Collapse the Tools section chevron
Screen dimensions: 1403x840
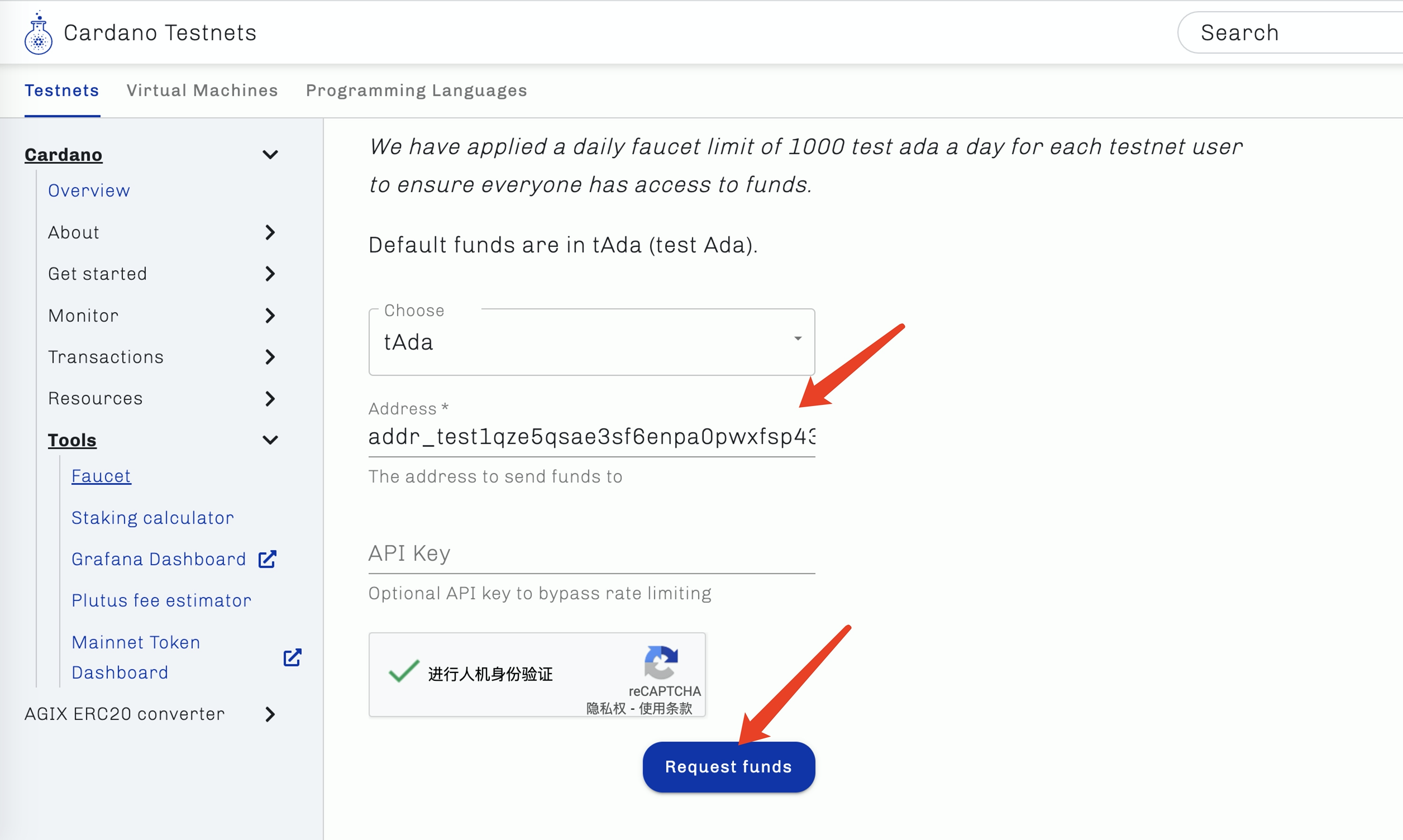point(270,440)
